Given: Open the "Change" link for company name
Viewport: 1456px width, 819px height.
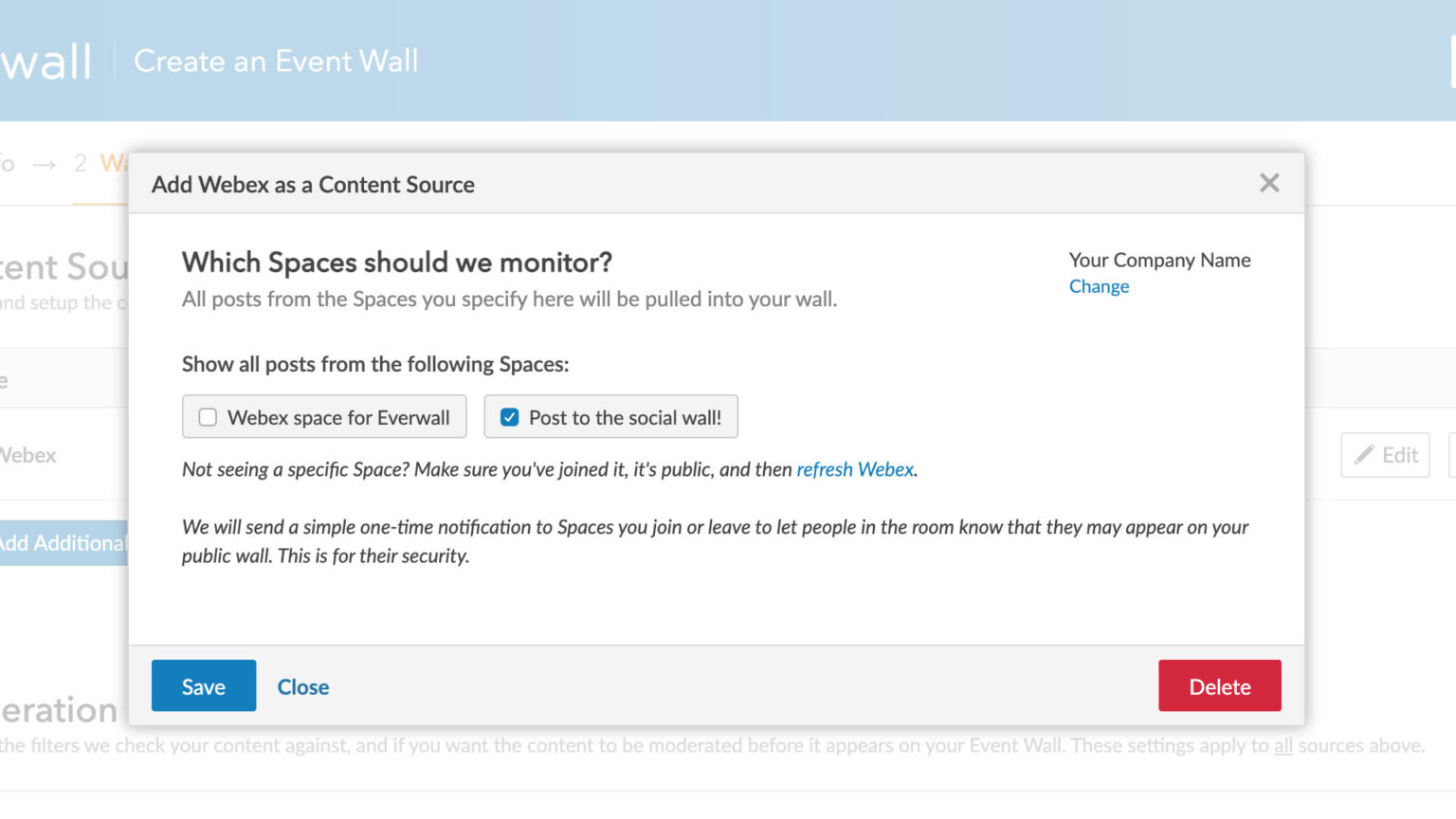Looking at the screenshot, I should (1099, 285).
